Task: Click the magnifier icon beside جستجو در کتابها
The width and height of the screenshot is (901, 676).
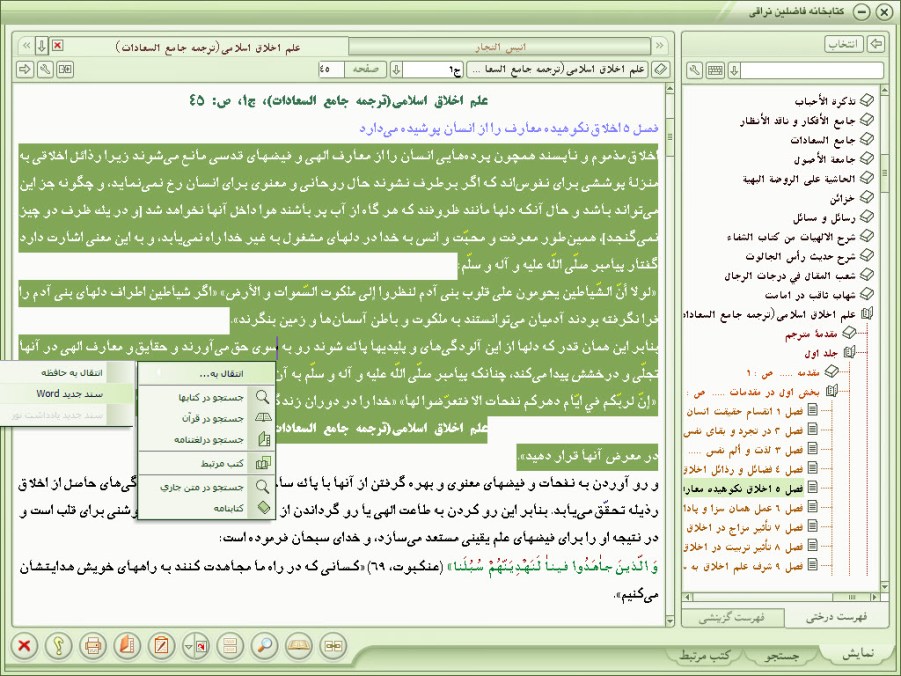Action: pos(263,397)
